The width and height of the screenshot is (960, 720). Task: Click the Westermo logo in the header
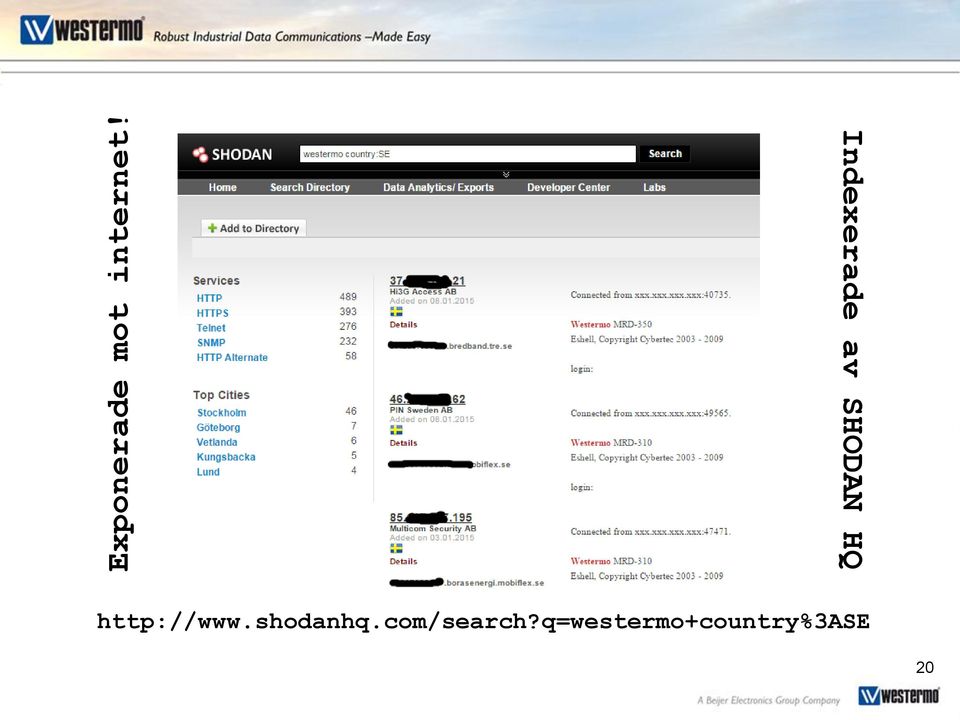pyautogui.click(x=82, y=30)
